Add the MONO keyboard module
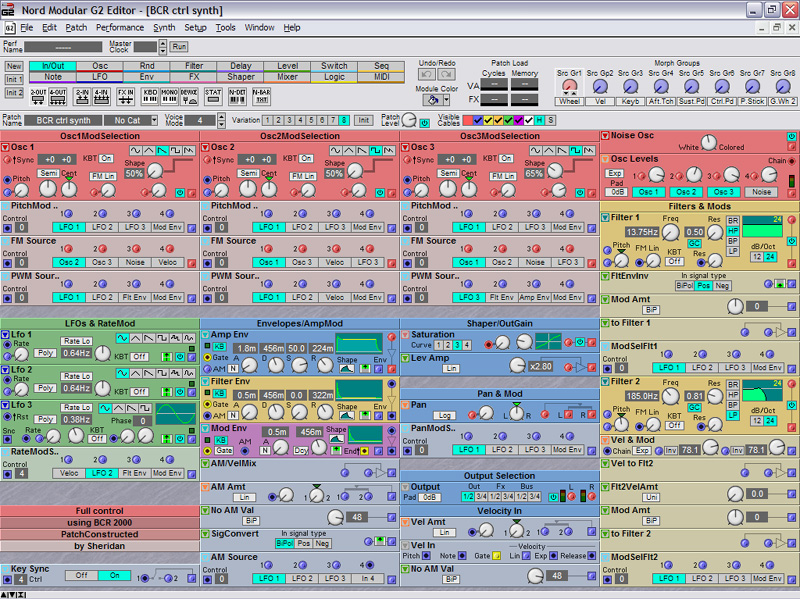Screen dimensions: 800x599 pos(169,96)
